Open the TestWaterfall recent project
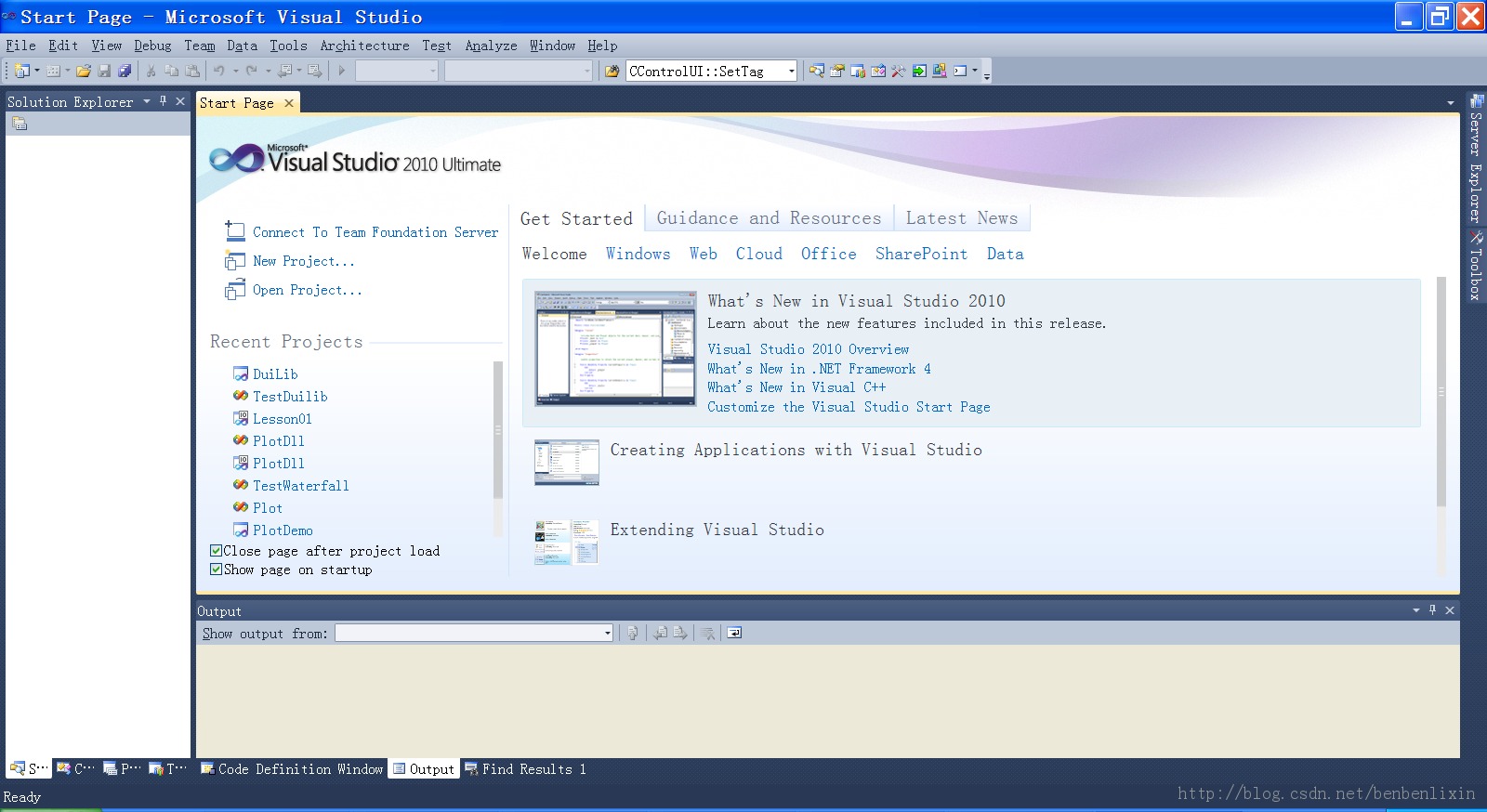 click(x=301, y=486)
